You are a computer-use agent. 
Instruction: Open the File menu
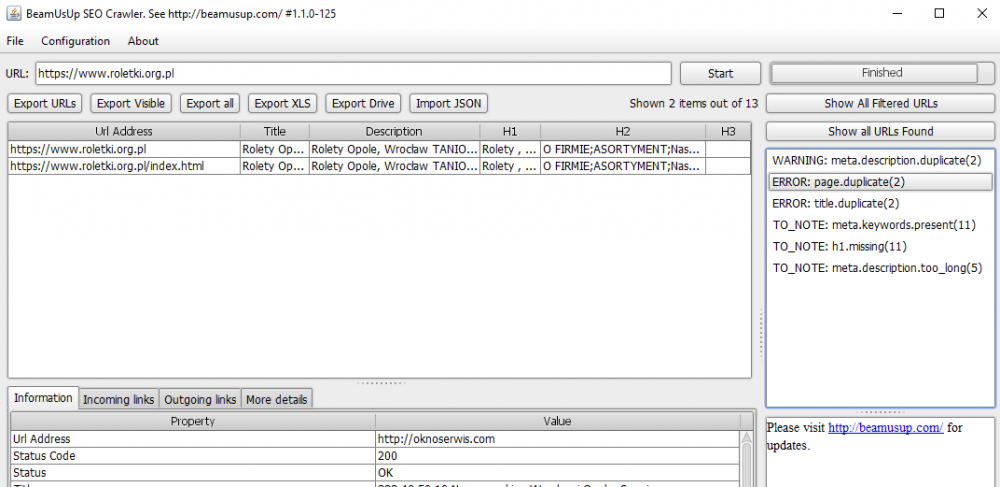(x=15, y=41)
